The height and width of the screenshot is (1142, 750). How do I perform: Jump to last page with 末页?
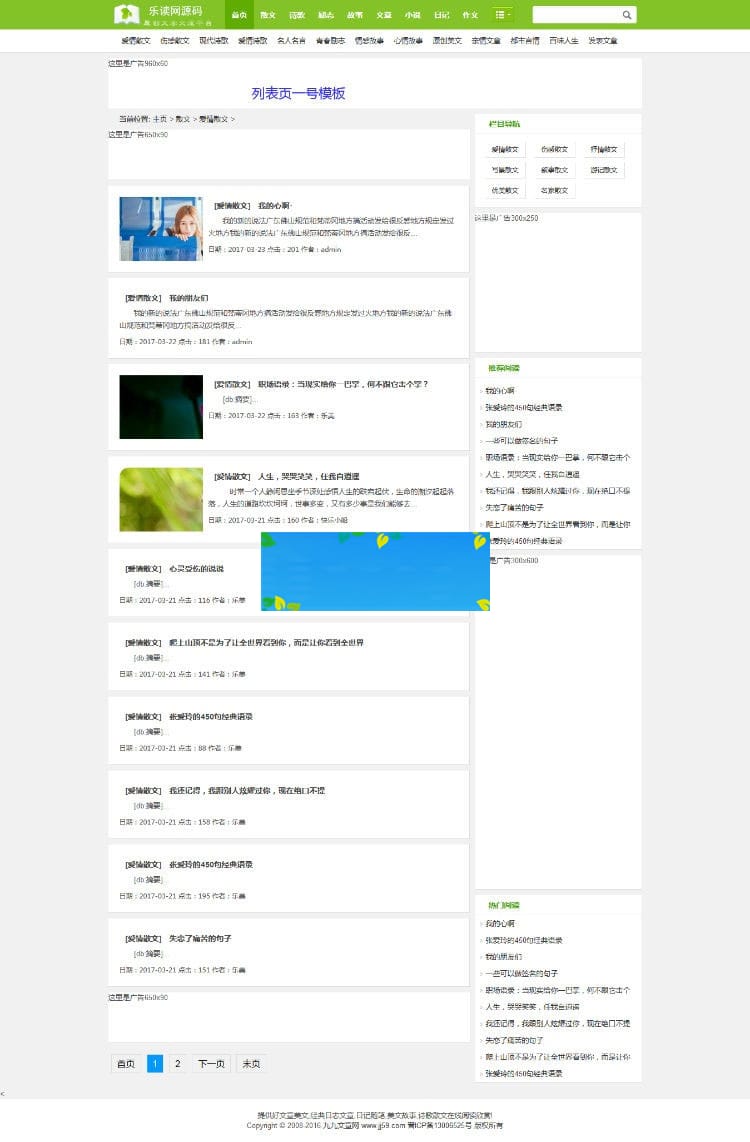pyautogui.click(x=251, y=1064)
